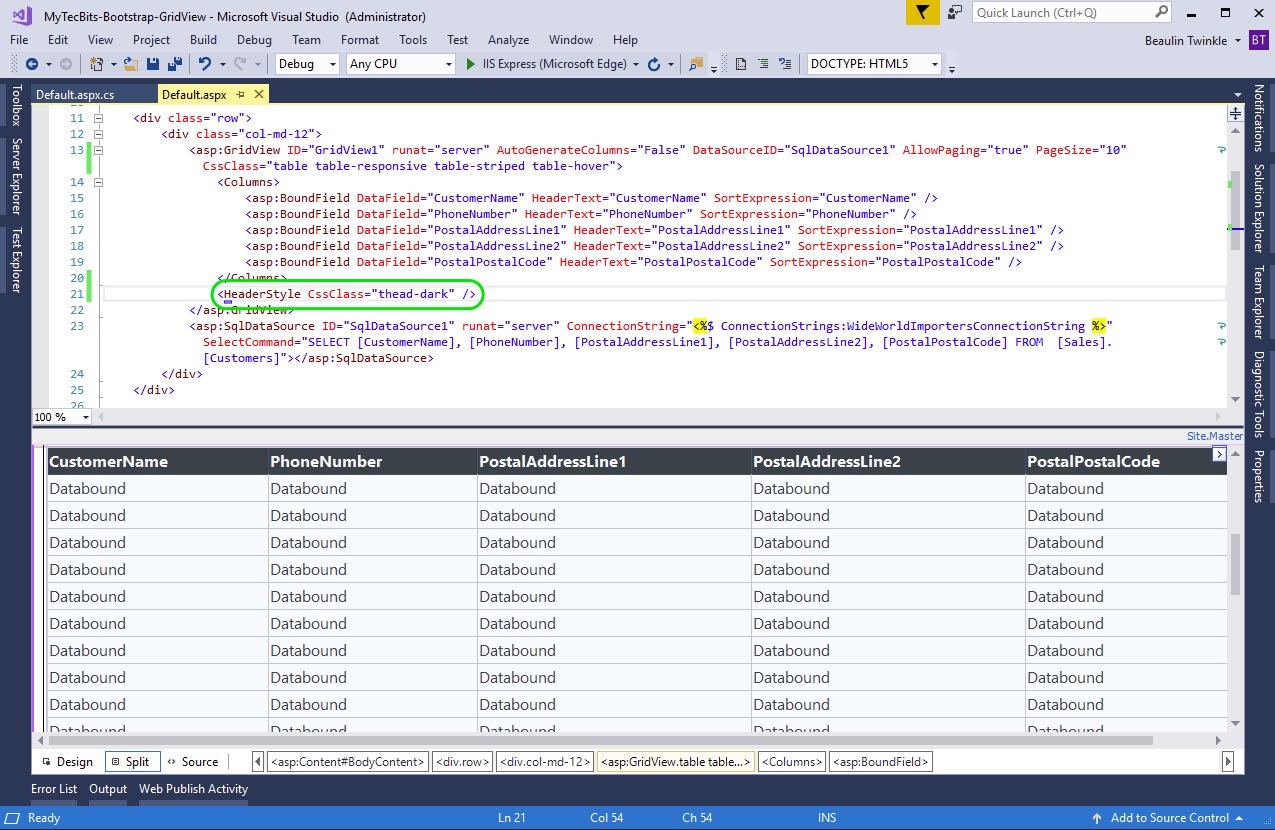Open the Site.Master link in design view
This screenshot has height=830, width=1275.
(1214, 435)
